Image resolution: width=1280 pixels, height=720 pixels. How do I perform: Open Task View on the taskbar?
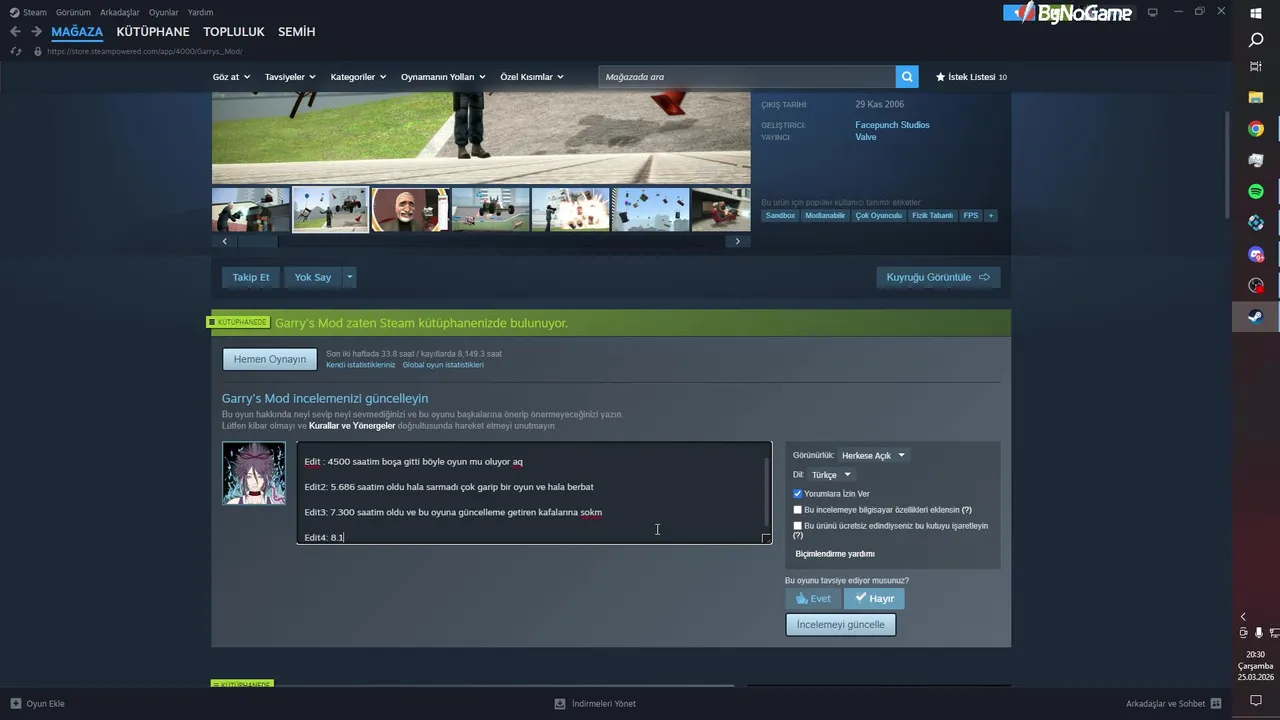click(x=1256, y=66)
